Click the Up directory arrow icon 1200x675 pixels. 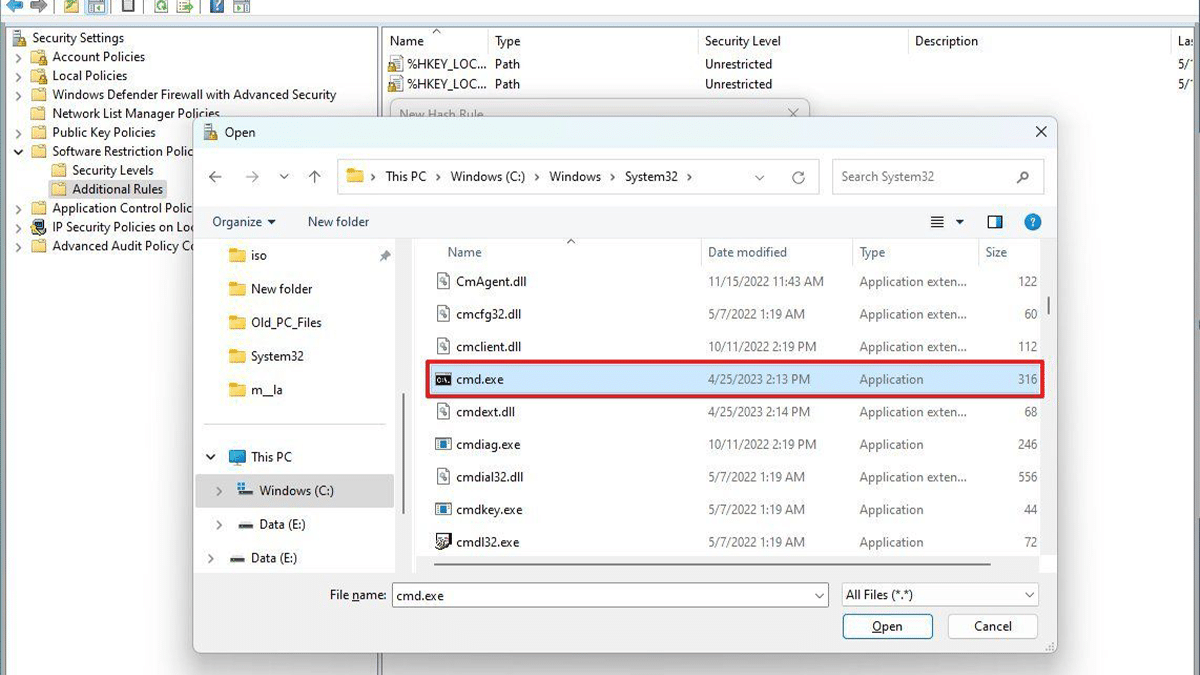point(315,177)
